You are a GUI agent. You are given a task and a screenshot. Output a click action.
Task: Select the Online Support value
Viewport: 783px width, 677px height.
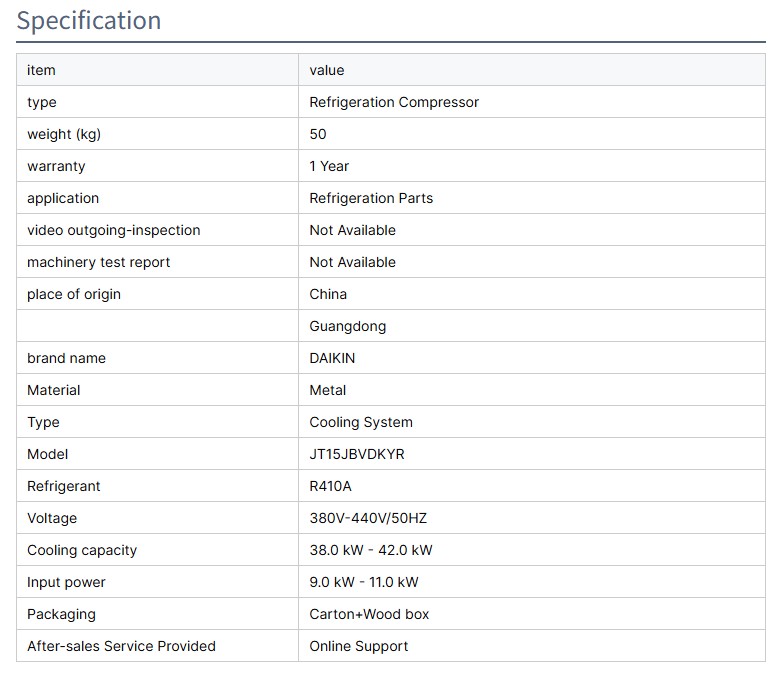coord(359,646)
